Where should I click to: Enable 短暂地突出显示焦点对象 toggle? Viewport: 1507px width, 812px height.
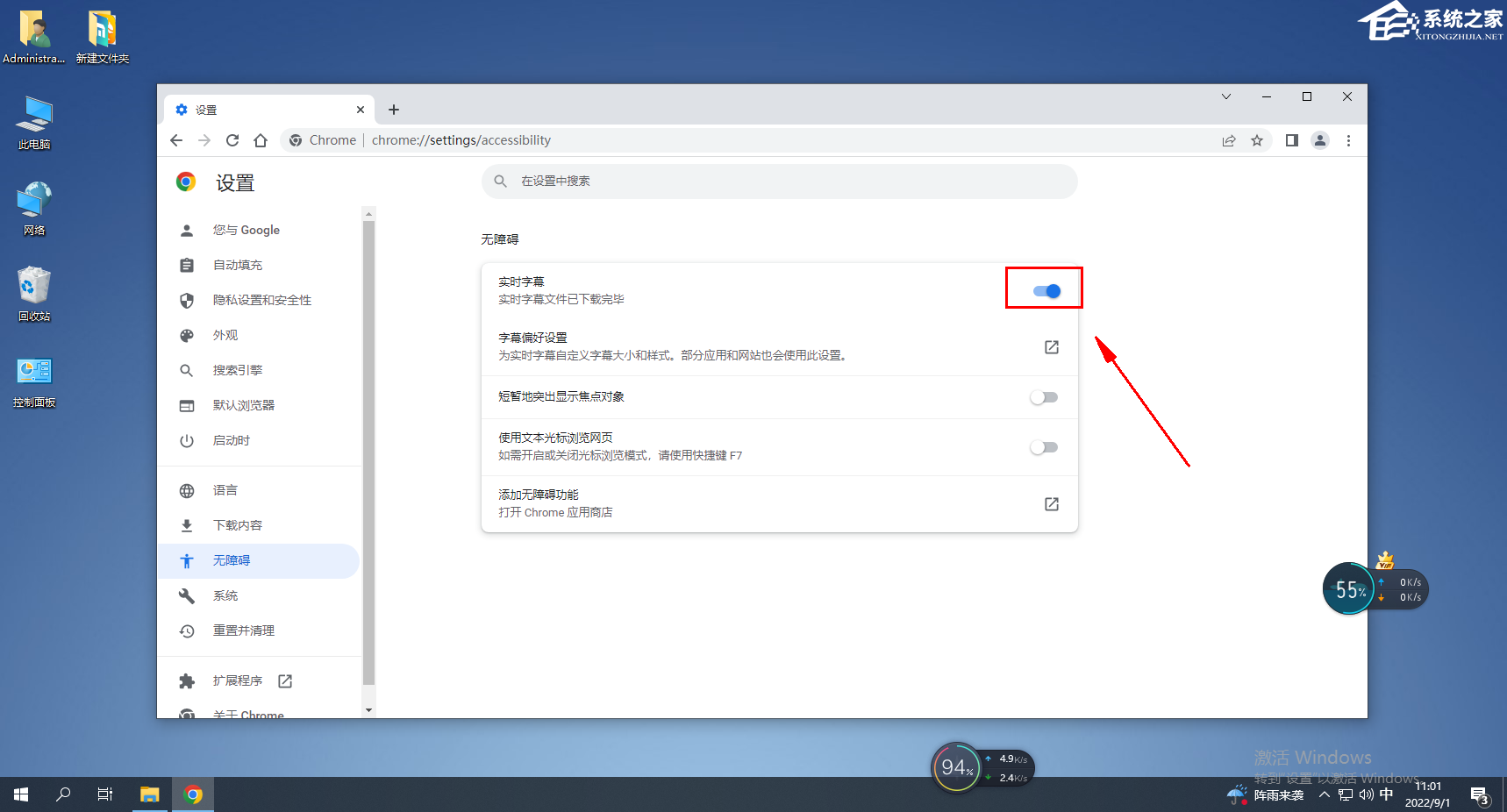[1044, 397]
